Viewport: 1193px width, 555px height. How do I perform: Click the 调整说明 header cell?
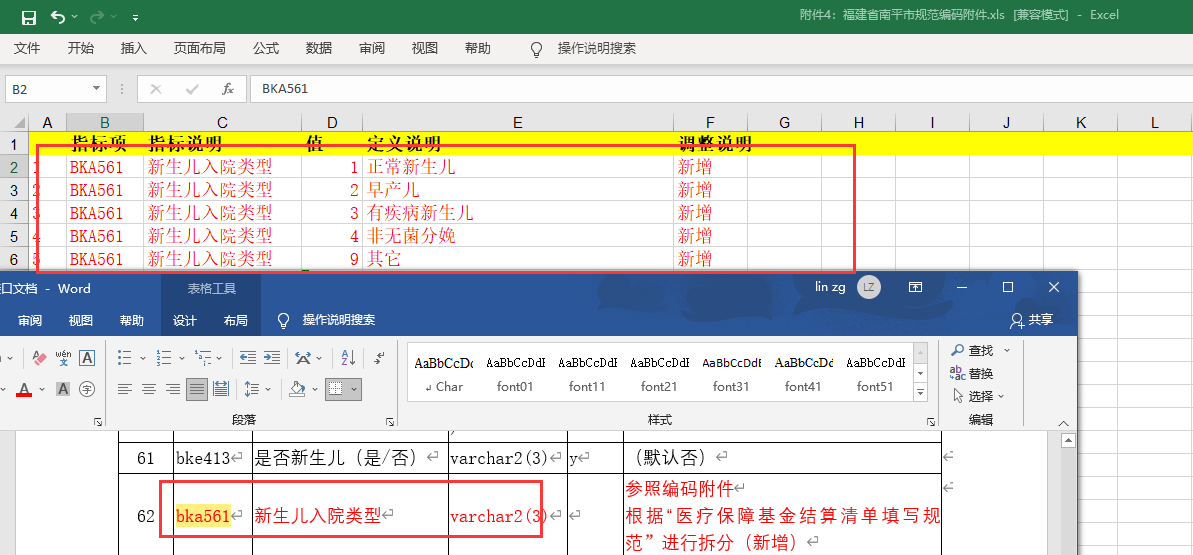710,143
